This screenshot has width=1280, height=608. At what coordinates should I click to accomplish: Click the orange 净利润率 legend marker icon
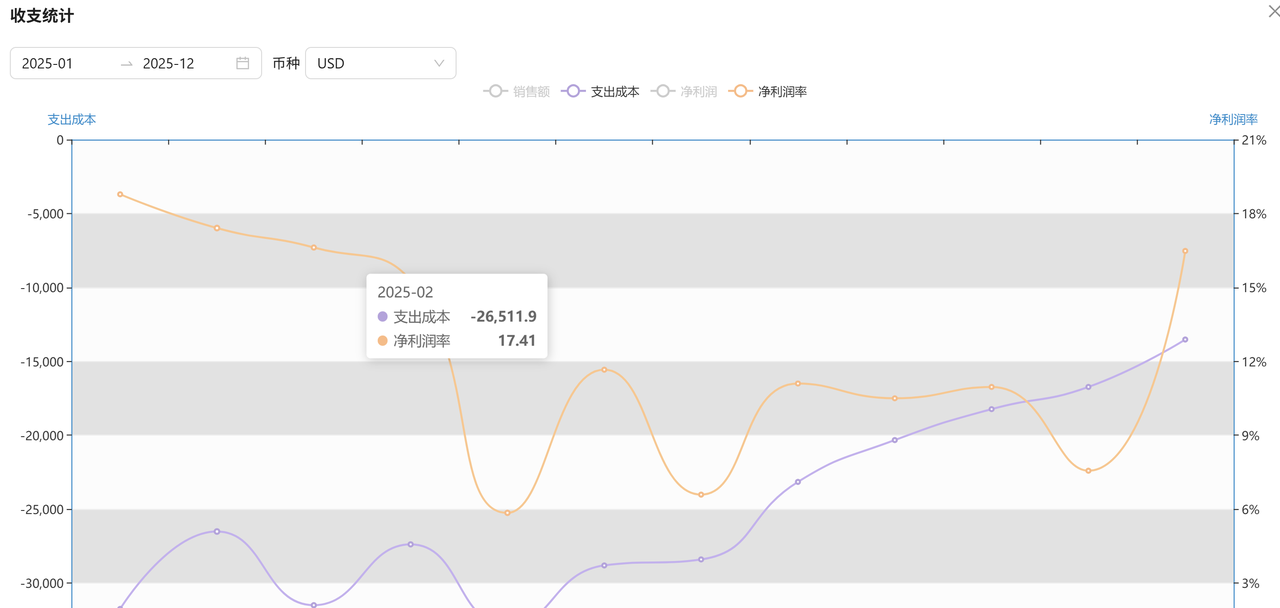[x=740, y=91]
